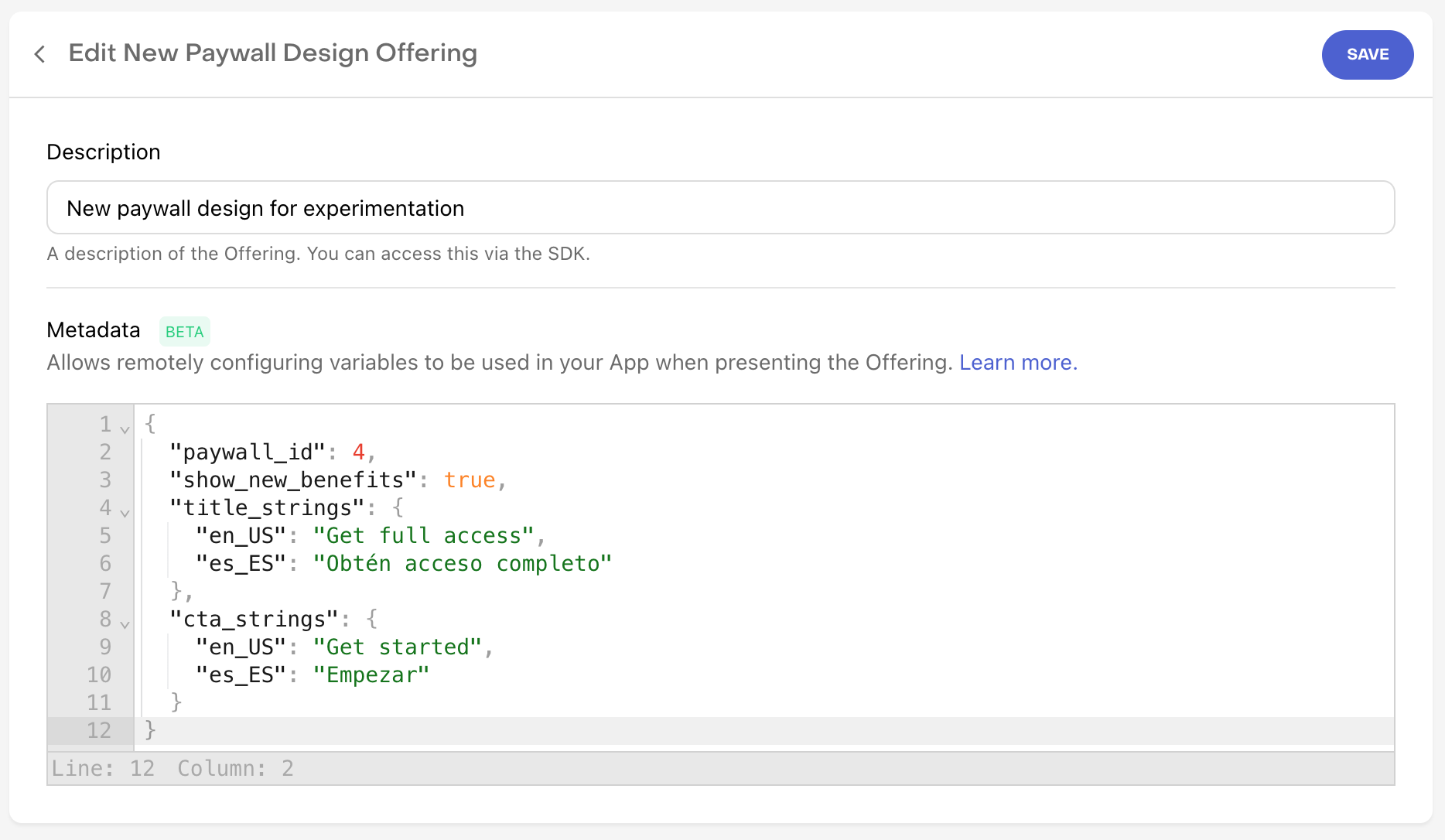Viewport: 1445px width, 840px height.
Task: Click the true value of show_new_benefits
Action: click(x=469, y=480)
